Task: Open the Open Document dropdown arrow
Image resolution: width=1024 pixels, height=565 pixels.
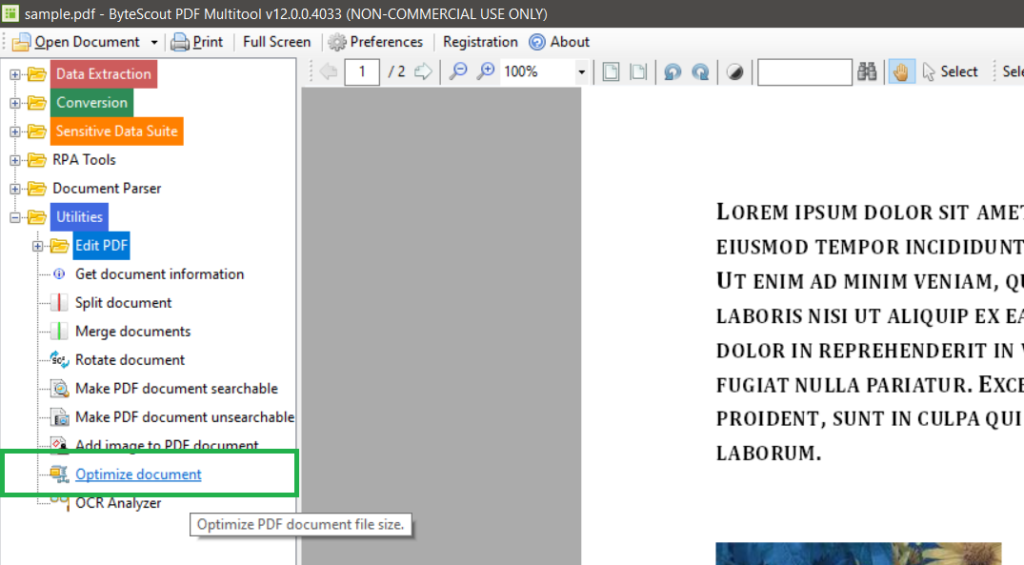Action: [x=154, y=42]
